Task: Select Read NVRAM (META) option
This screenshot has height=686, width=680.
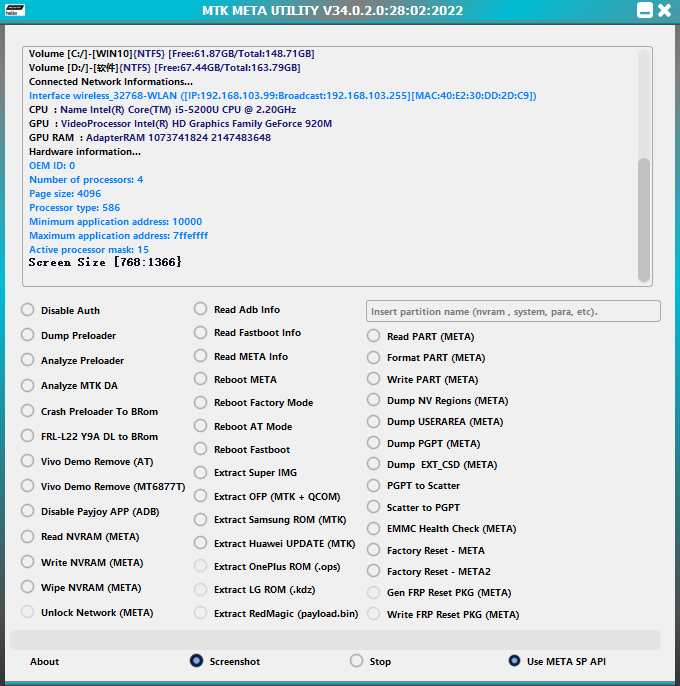Action: coord(28,536)
